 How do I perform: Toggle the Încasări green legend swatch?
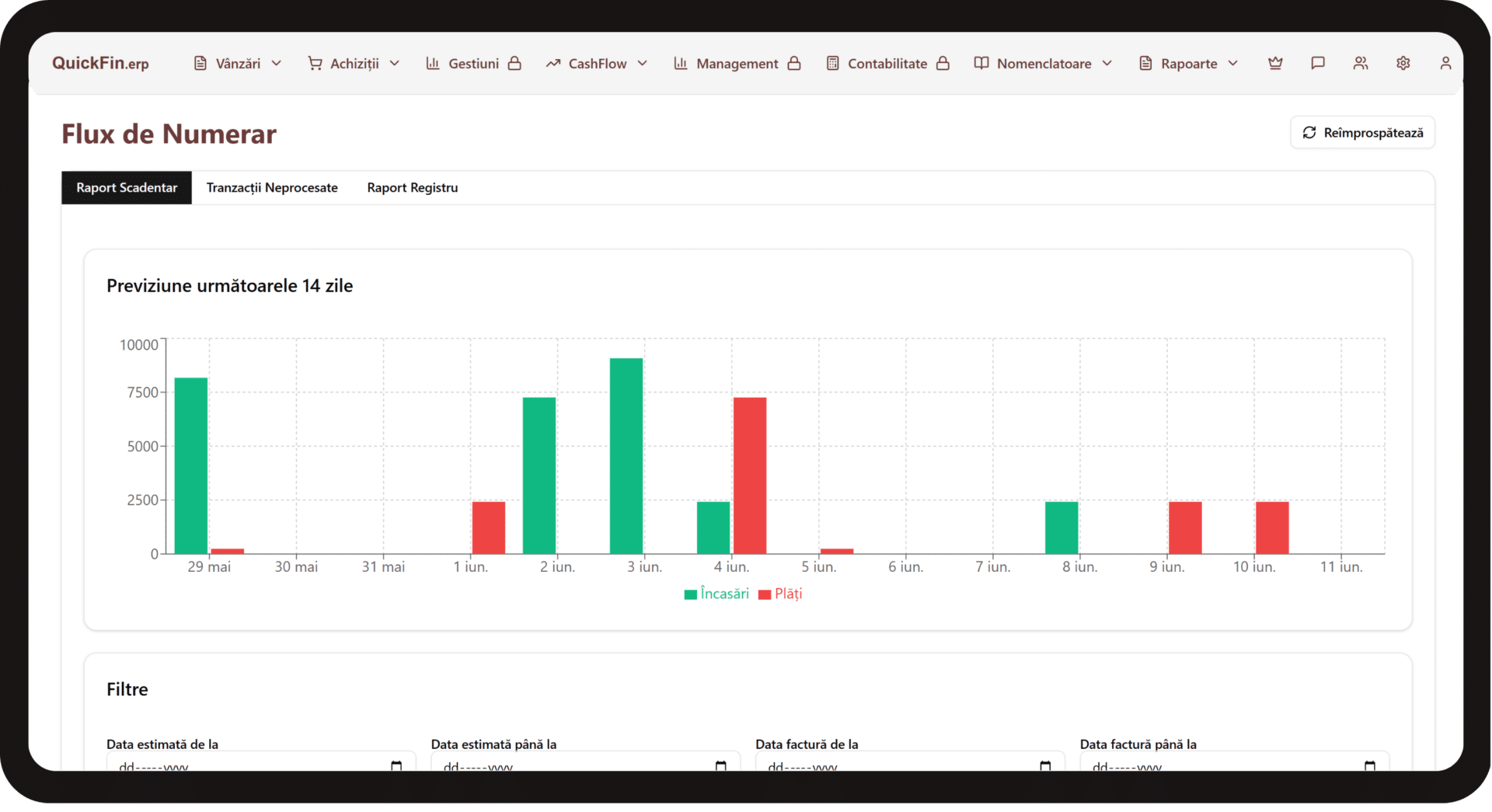tap(690, 594)
